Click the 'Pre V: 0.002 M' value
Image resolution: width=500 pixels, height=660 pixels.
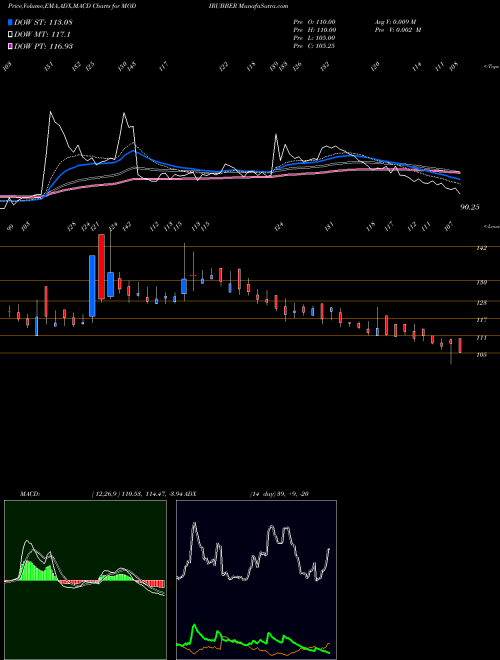tap(398, 30)
